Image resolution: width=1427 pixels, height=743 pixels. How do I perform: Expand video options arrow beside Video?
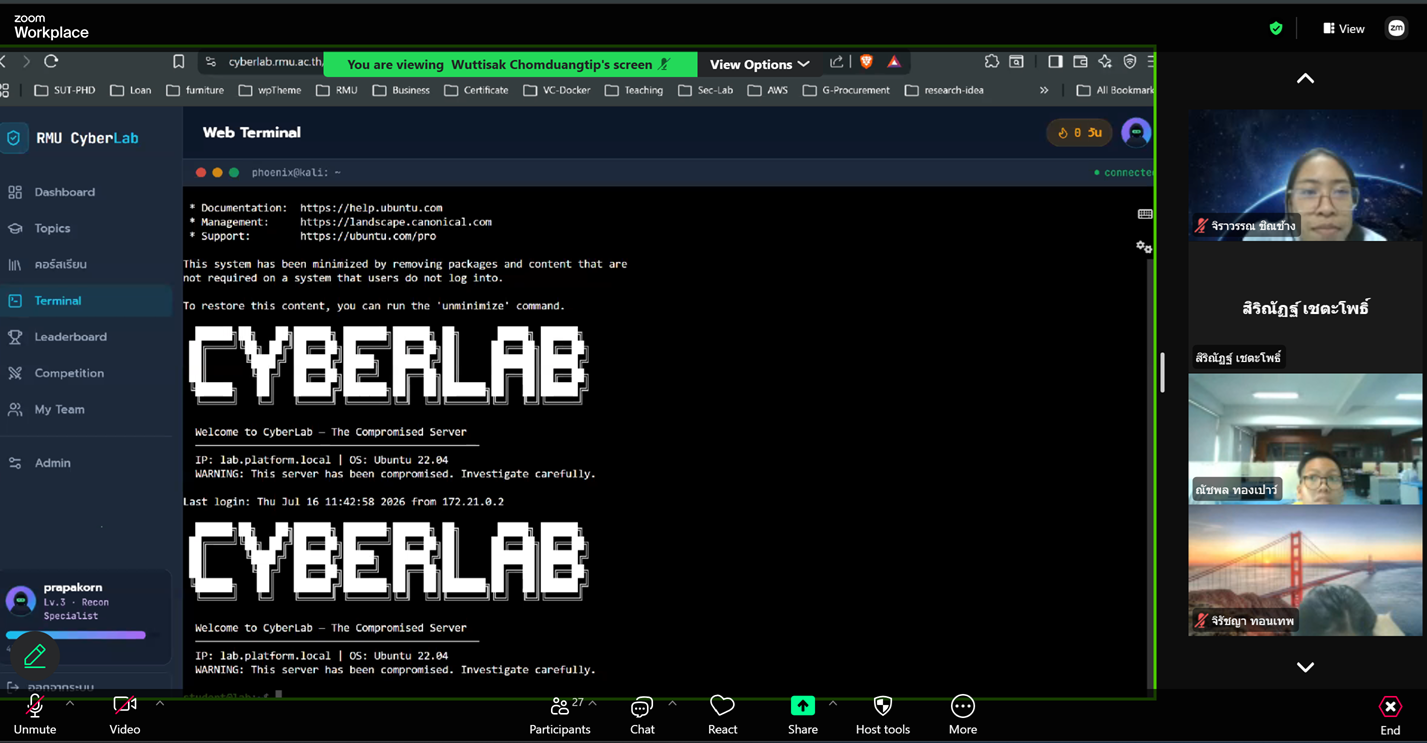click(x=160, y=703)
